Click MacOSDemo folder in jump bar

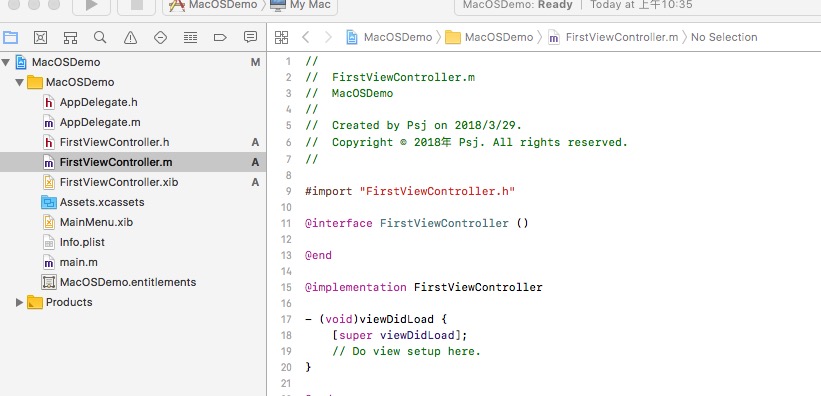click(x=489, y=37)
